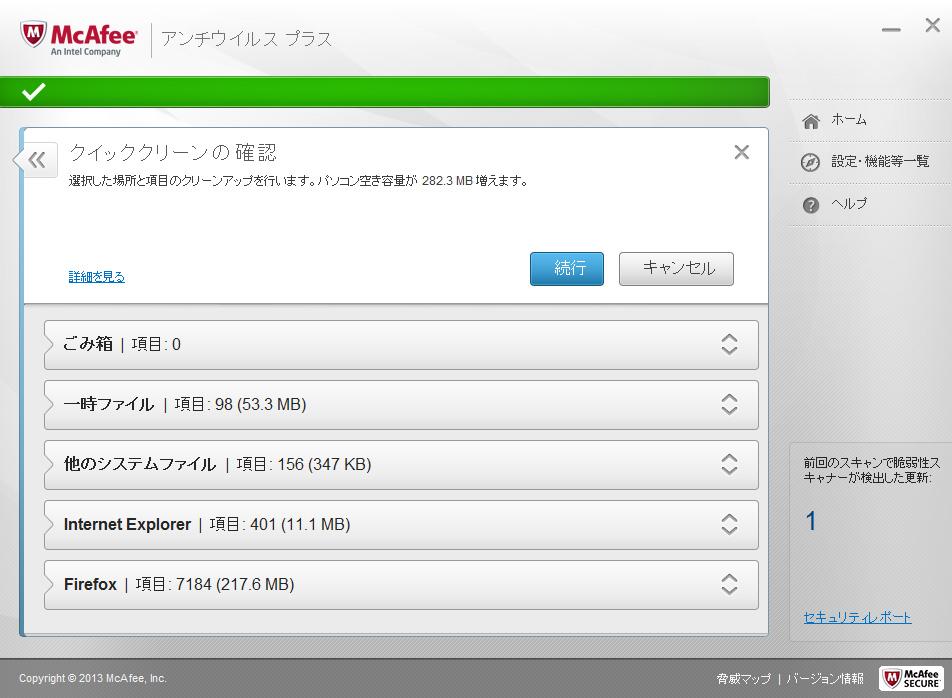Minimize the McAfee window
The height and width of the screenshot is (698, 952).
pyautogui.click(x=891, y=29)
